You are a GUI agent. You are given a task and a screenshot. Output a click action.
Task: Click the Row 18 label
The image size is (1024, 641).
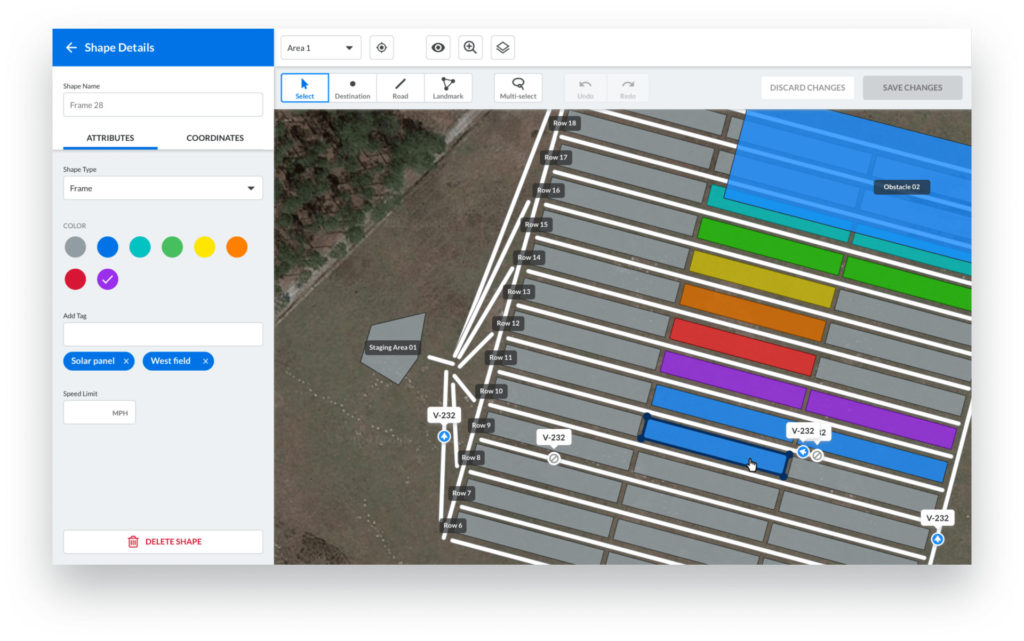(565, 123)
